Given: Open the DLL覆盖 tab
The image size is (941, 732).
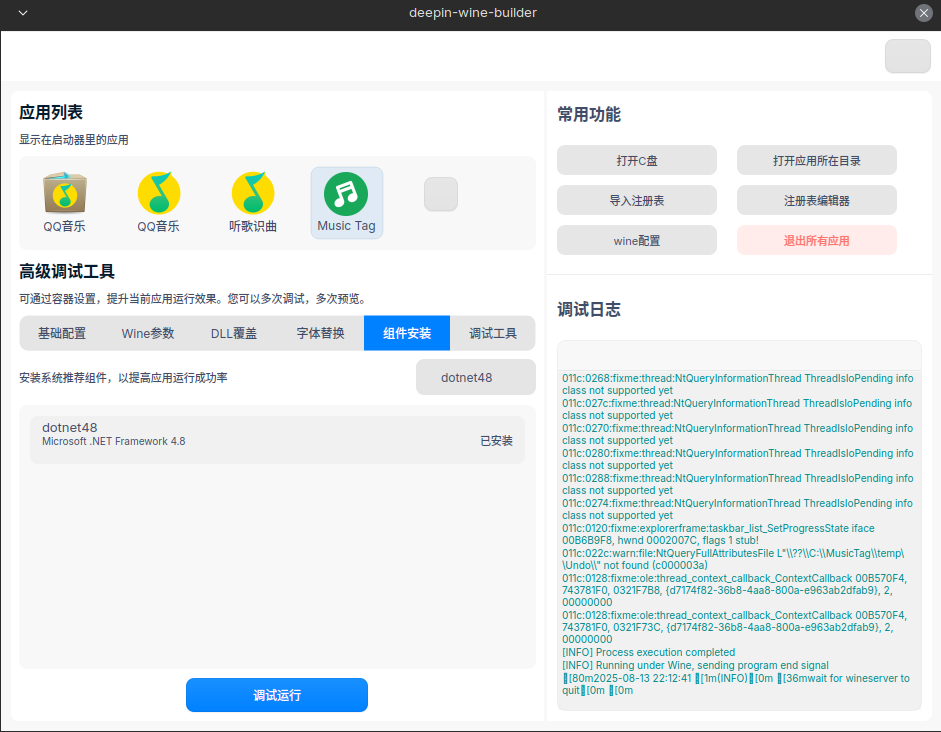Looking at the screenshot, I should tap(233, 333).
